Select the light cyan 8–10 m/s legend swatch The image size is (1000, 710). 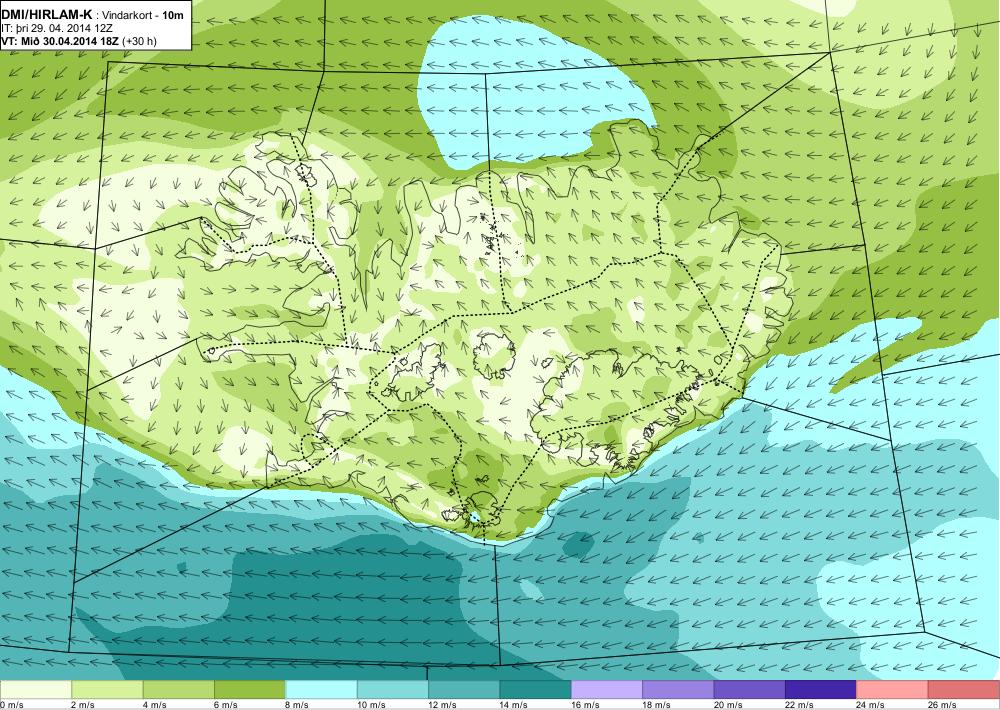321,690
